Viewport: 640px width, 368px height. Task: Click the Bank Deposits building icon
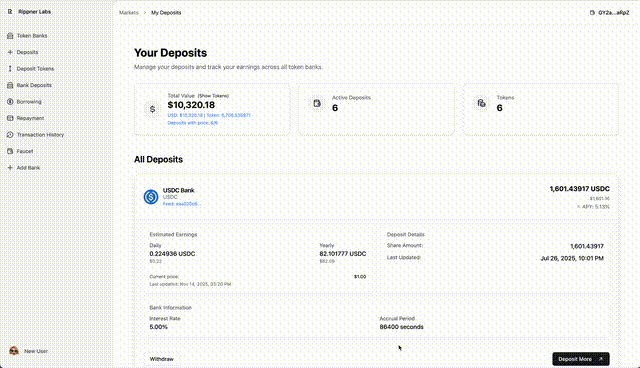pos(10,85)
